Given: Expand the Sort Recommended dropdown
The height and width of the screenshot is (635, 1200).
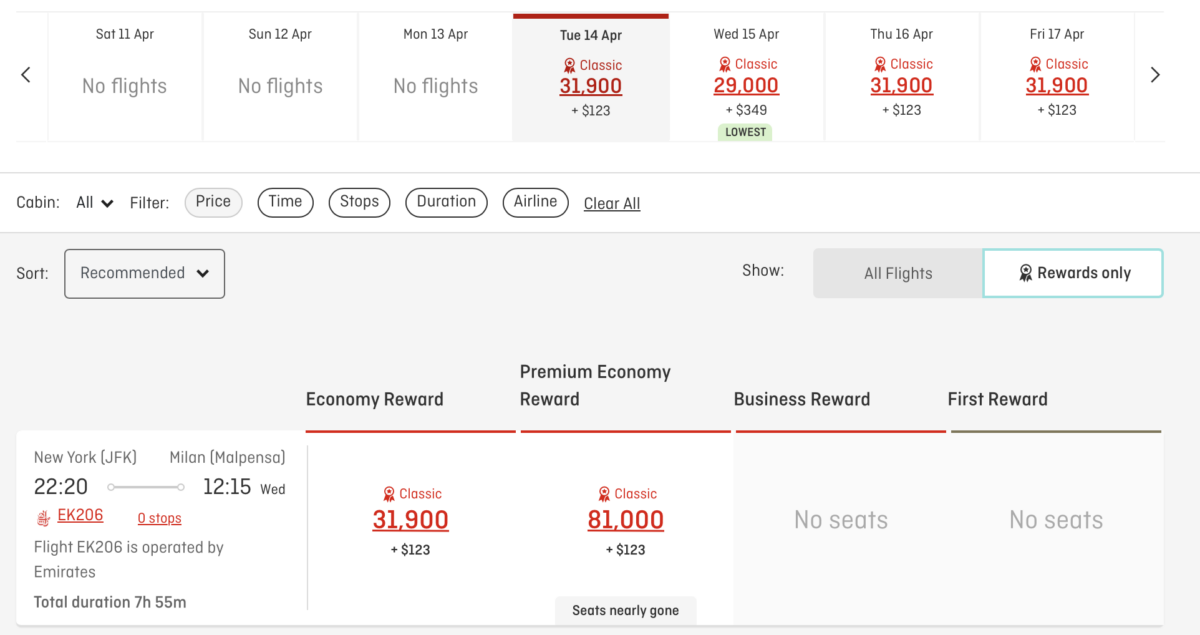Looking at the screenshot, I should (144, 273).
